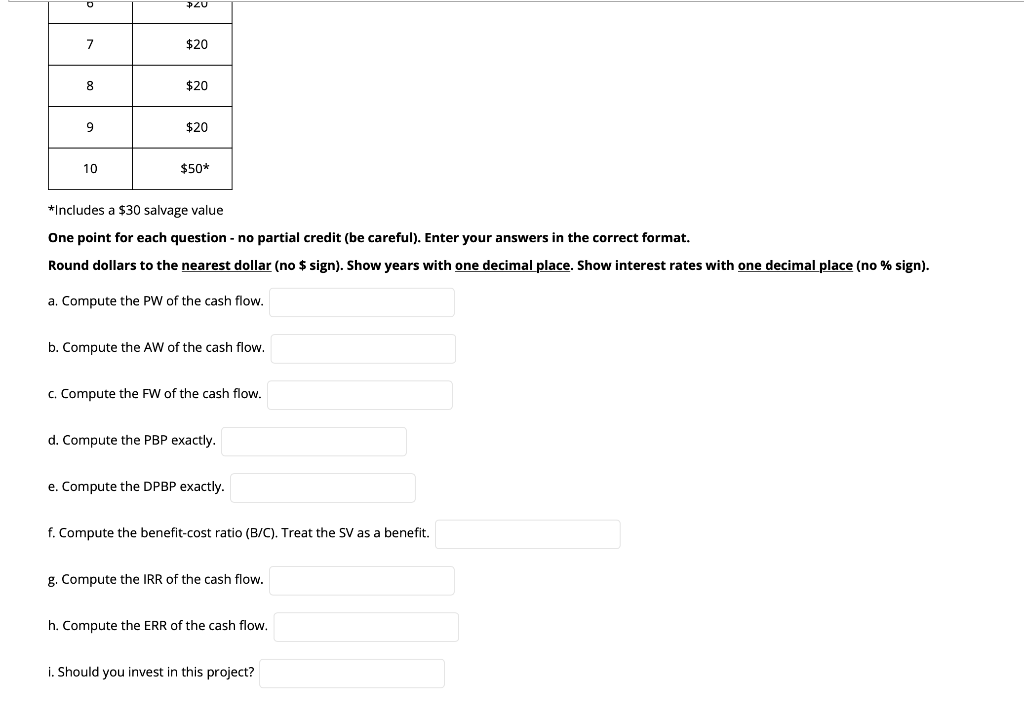Click the FW answer input field

tap(359, 394)
